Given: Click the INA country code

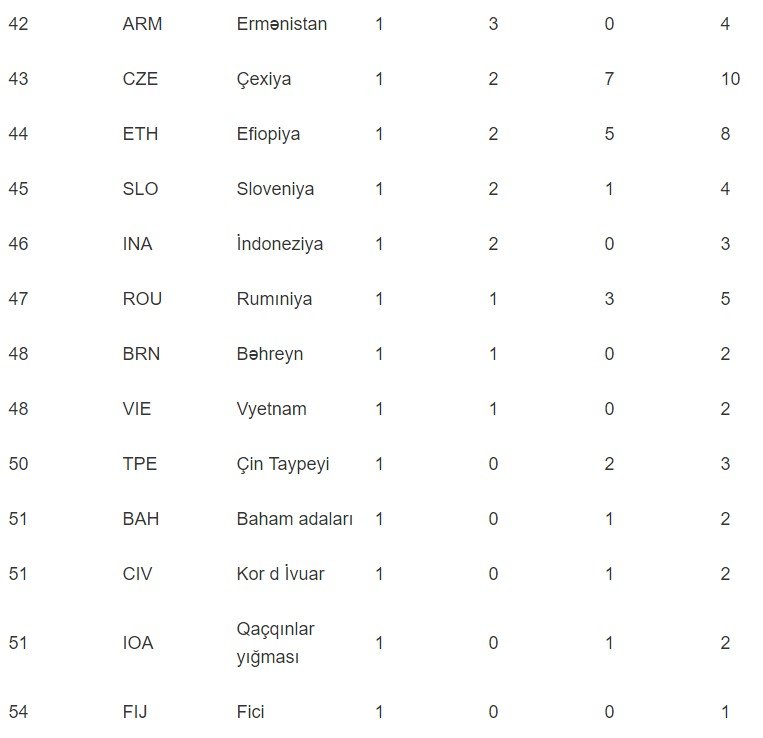Looking at the screenshot, I should (x=137, y=244).
